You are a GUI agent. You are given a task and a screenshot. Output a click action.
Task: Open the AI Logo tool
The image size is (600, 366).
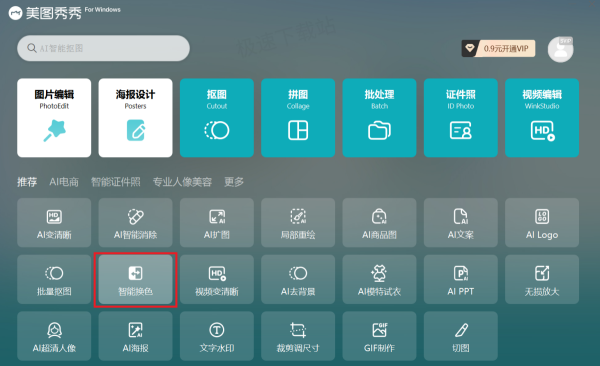542,222
